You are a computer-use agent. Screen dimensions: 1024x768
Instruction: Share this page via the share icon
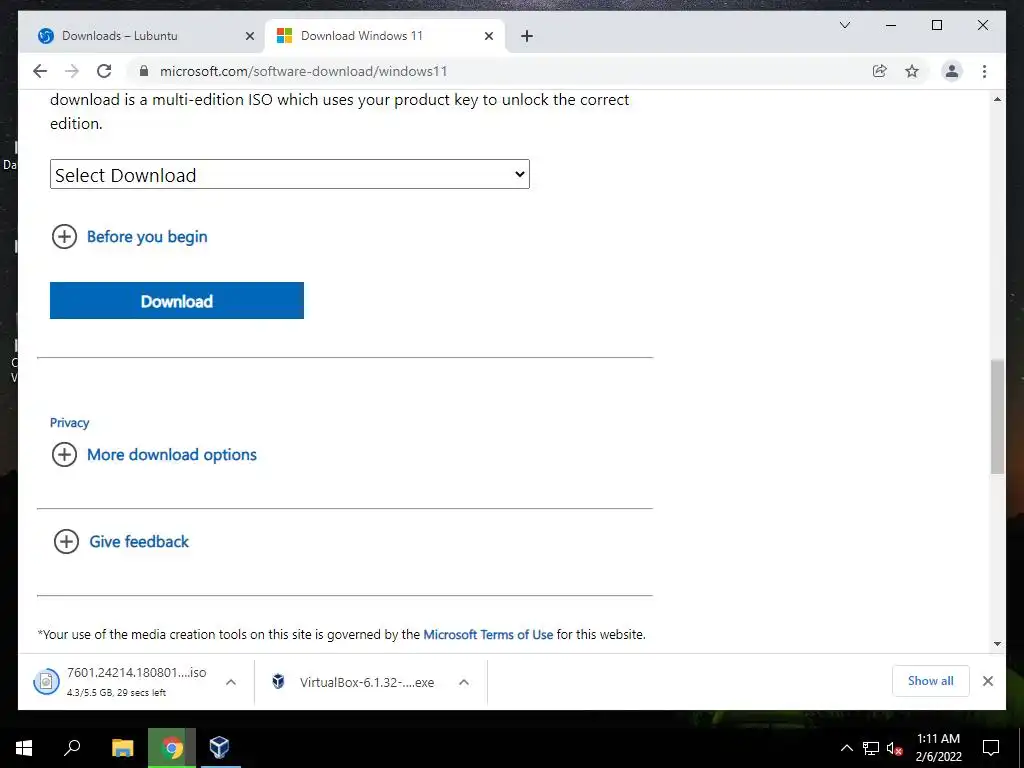[880, 71]
